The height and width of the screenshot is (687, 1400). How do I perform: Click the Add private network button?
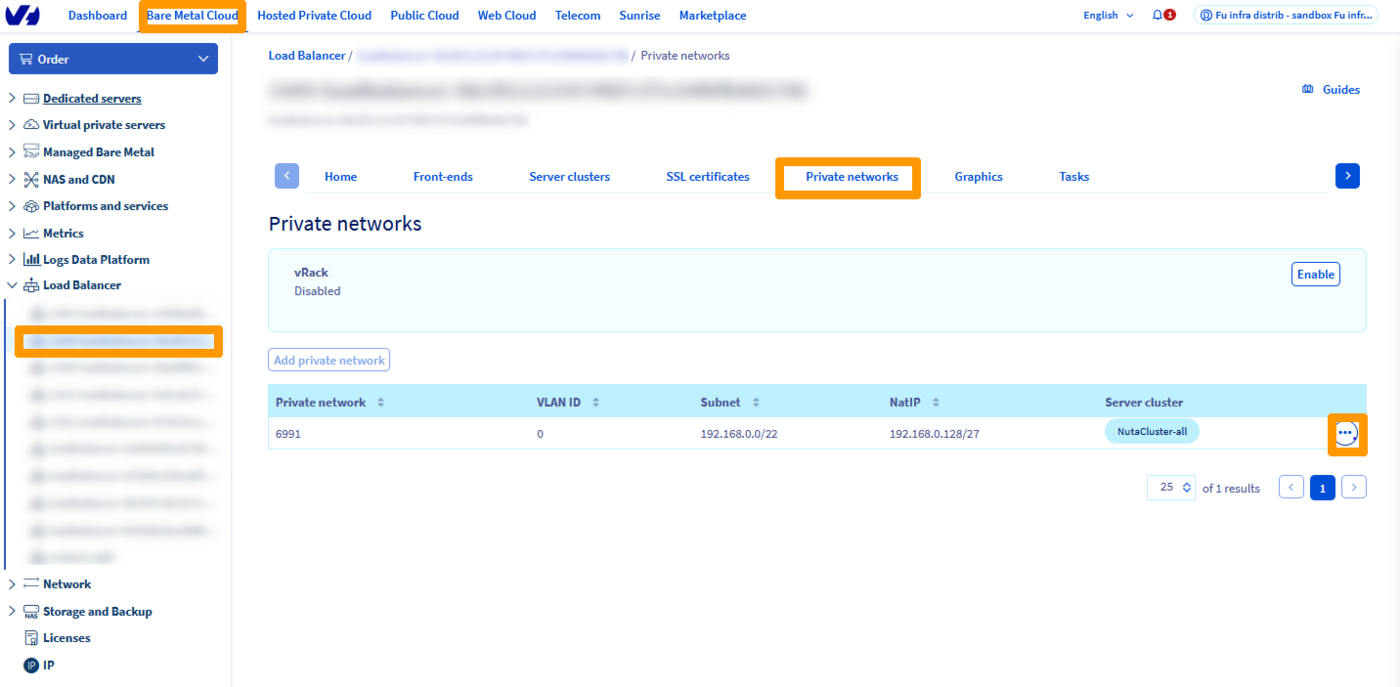tap(328, 359)
